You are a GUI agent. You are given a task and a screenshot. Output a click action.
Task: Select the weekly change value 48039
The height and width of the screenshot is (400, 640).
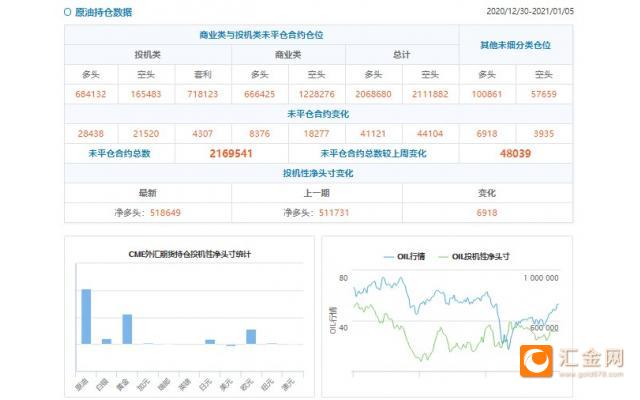coord(516,153)
